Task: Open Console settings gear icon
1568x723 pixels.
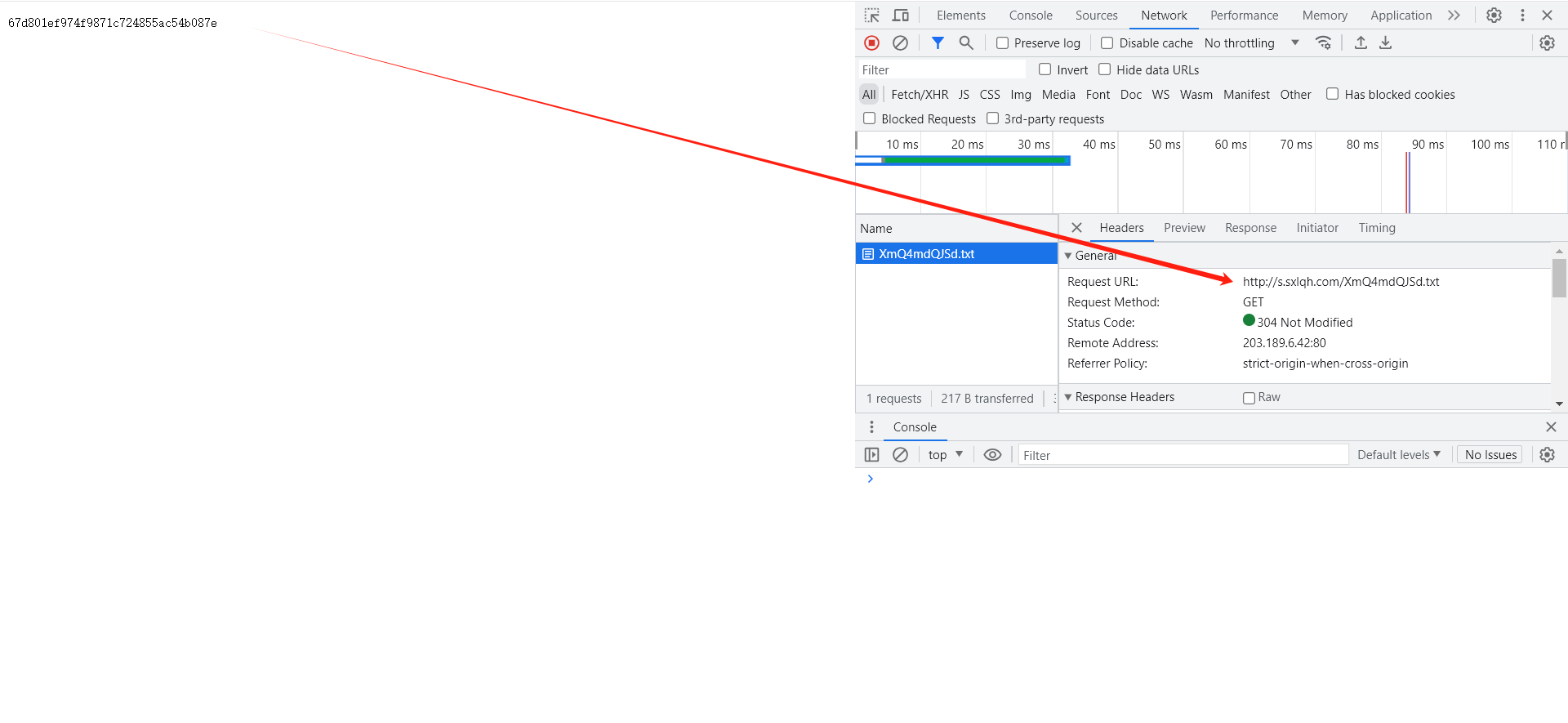Action: [x=1547, y=455]
